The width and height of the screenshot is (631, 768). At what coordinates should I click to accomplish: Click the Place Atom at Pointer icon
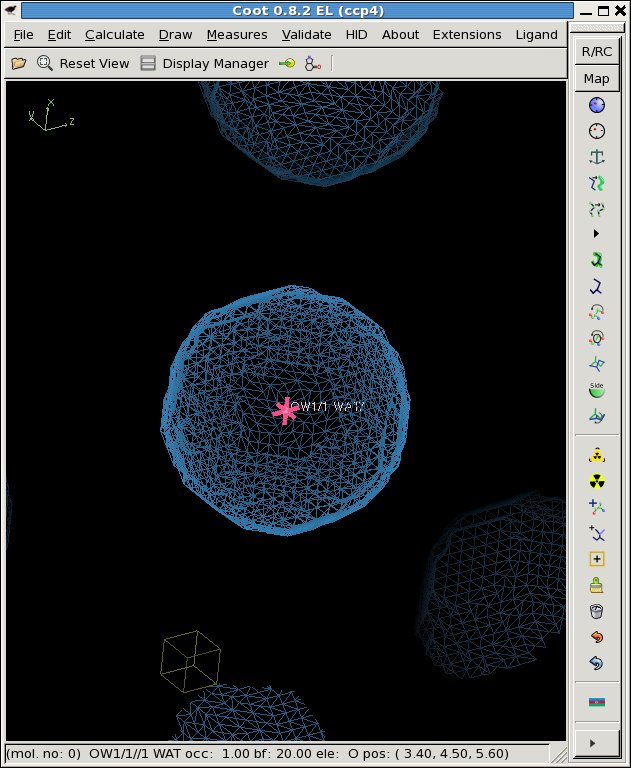click(597, 559)
